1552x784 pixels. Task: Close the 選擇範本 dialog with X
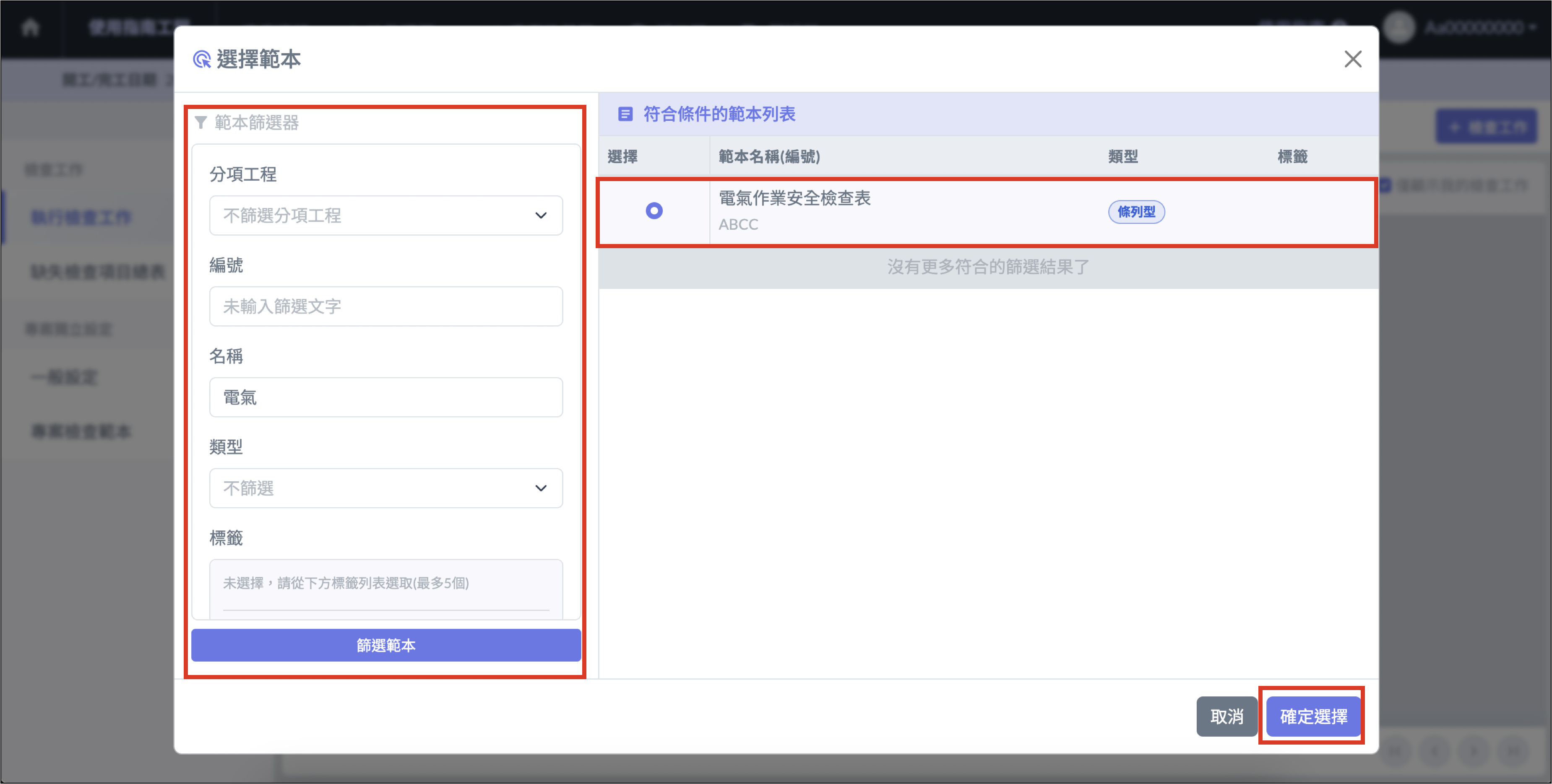(x=1353, y=59)
